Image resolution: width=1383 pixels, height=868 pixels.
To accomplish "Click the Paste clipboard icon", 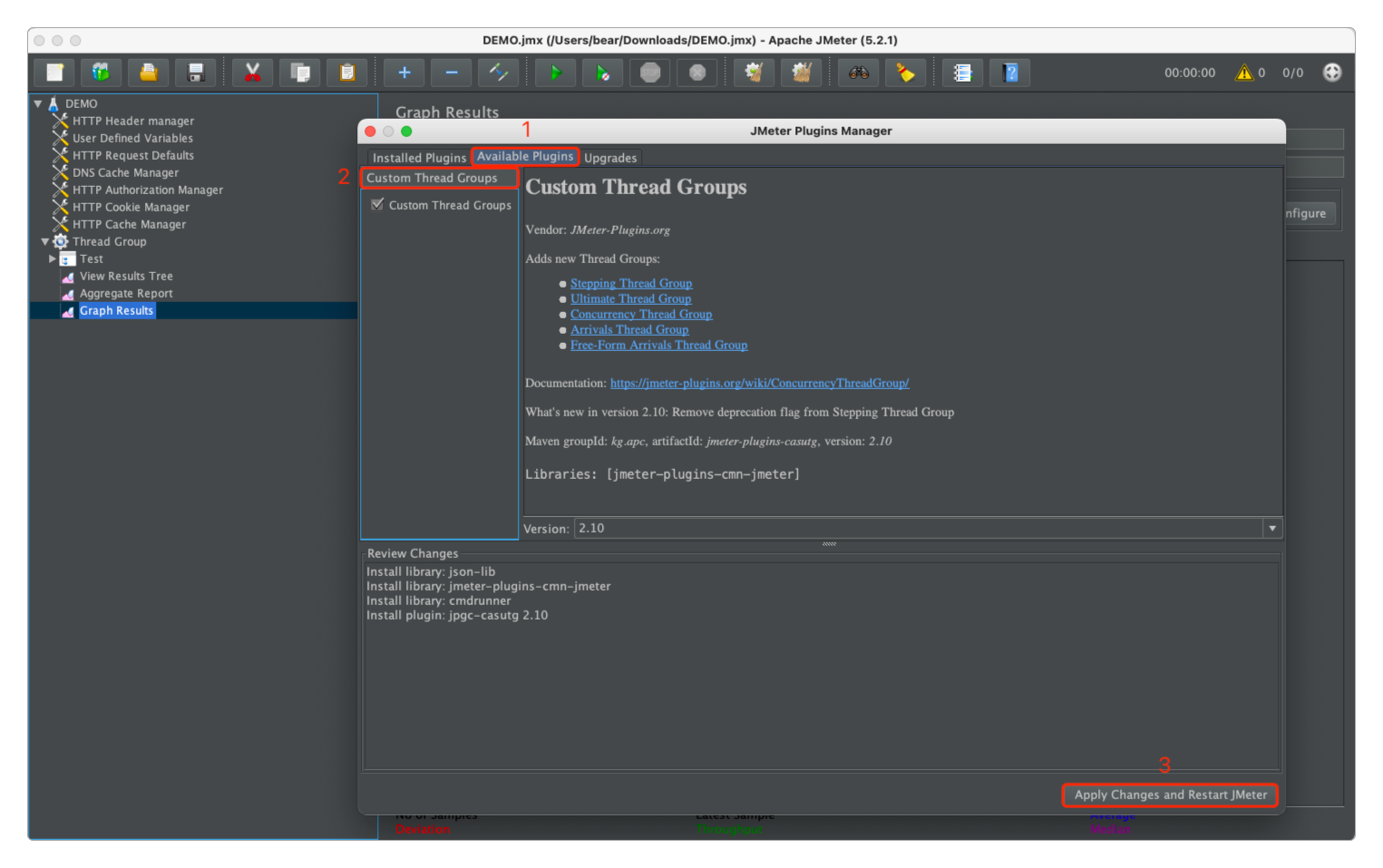I will pyautogui.click(x=347, y=73).
